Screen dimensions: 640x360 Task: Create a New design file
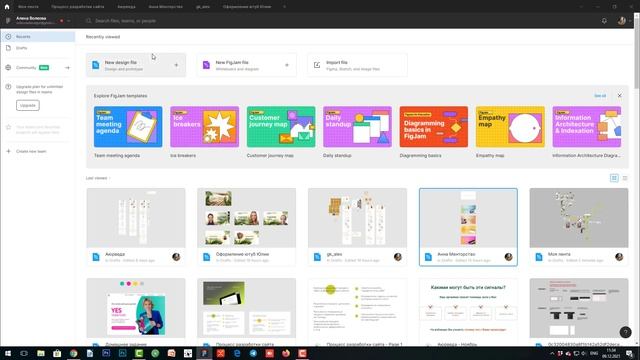point(136,65)
